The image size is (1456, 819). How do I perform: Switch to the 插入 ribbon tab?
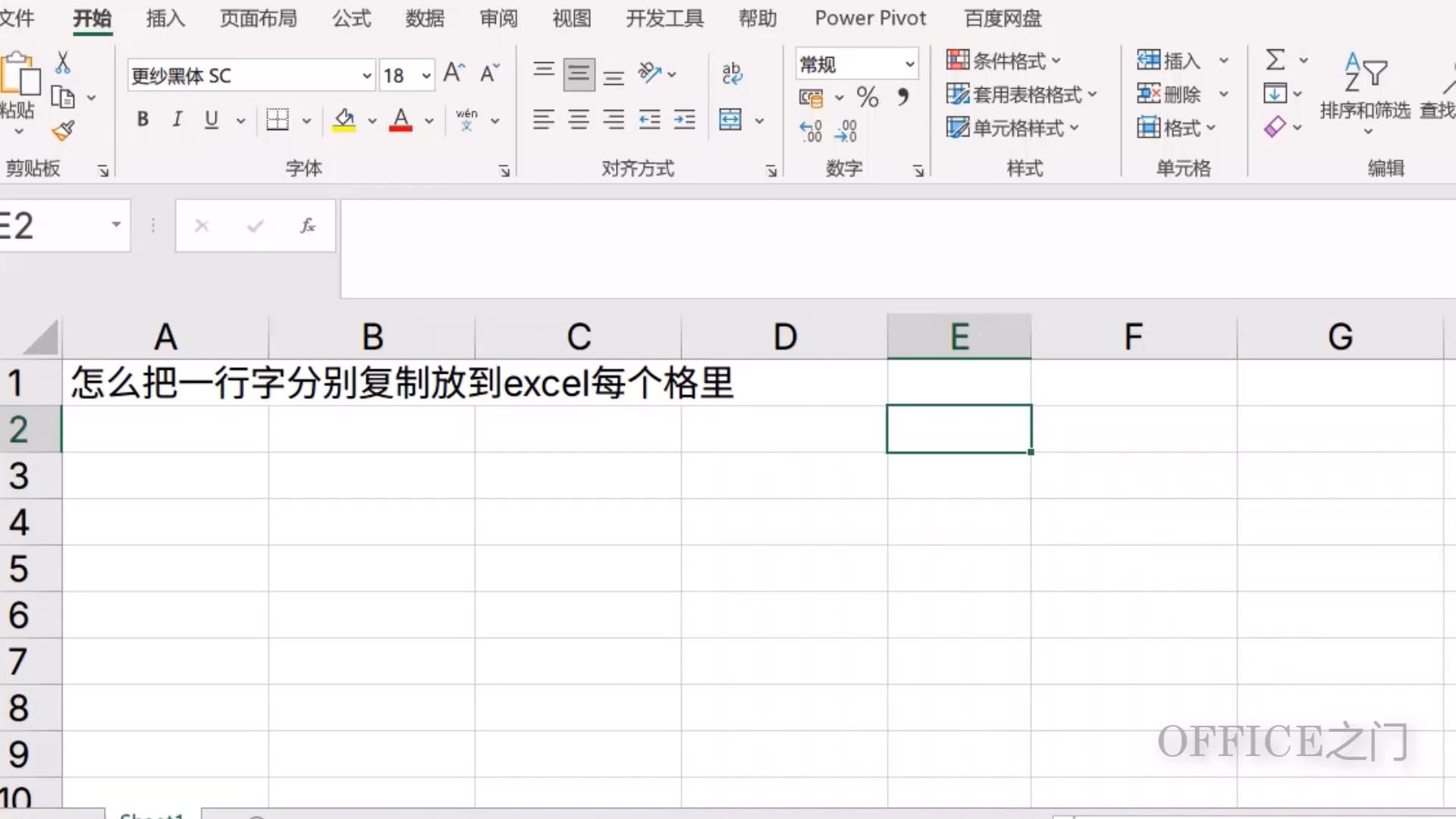click(x=165, y=18)
